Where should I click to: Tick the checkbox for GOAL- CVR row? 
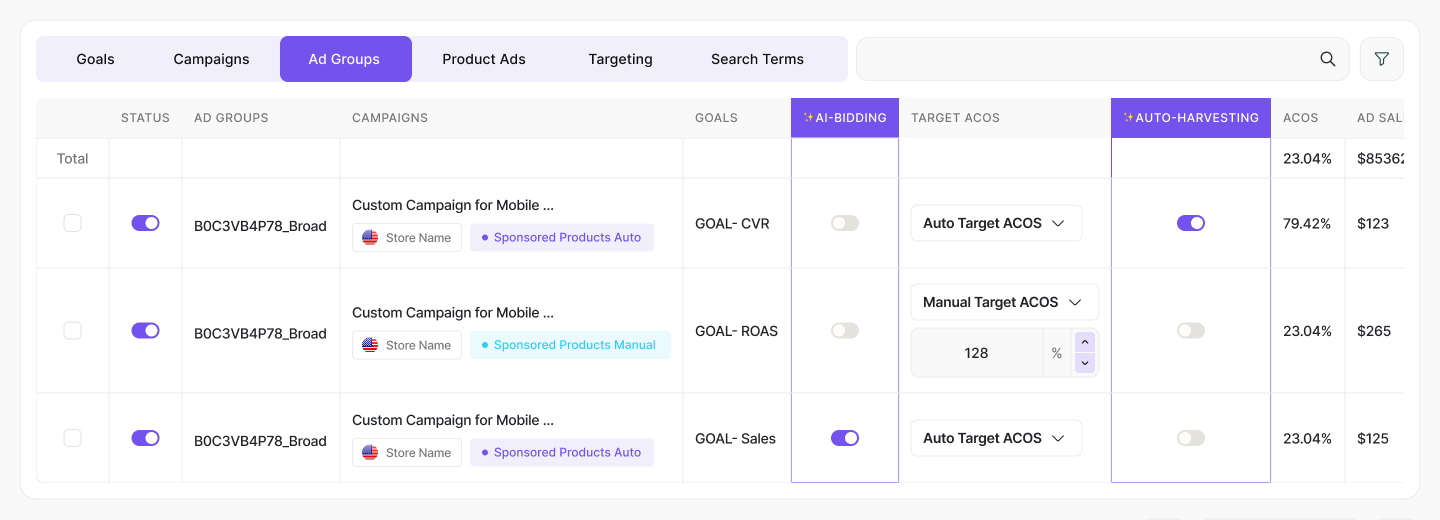[72, 223]
